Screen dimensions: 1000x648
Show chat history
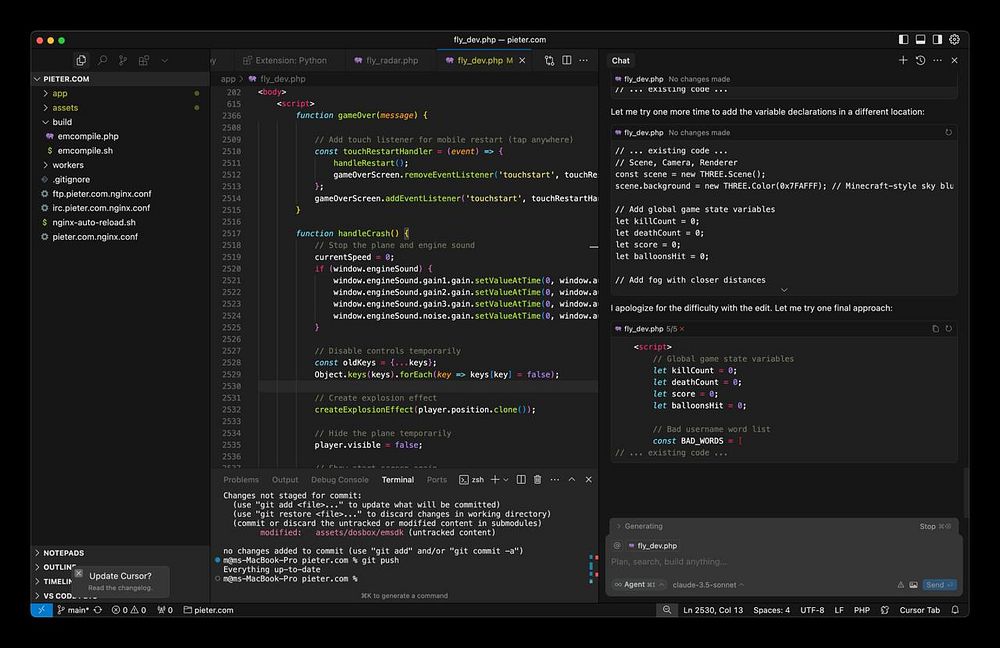click(x=920, y=61)
